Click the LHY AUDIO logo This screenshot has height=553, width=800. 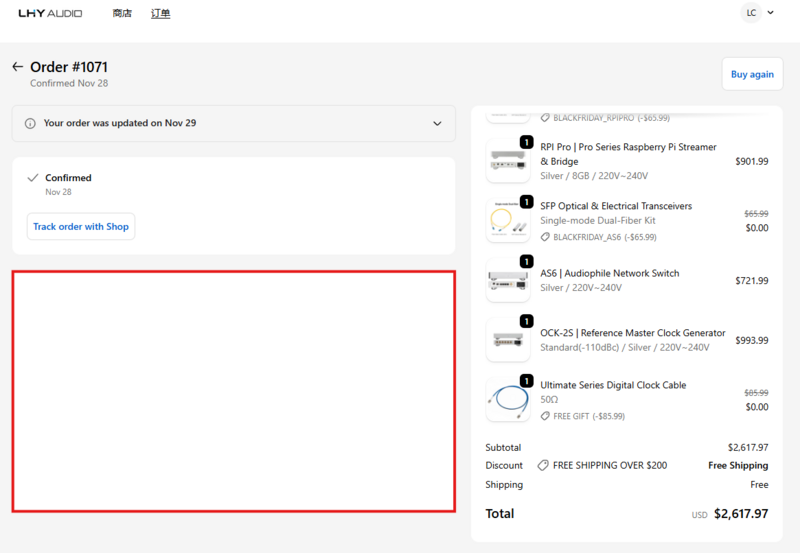tap(50, 14)
